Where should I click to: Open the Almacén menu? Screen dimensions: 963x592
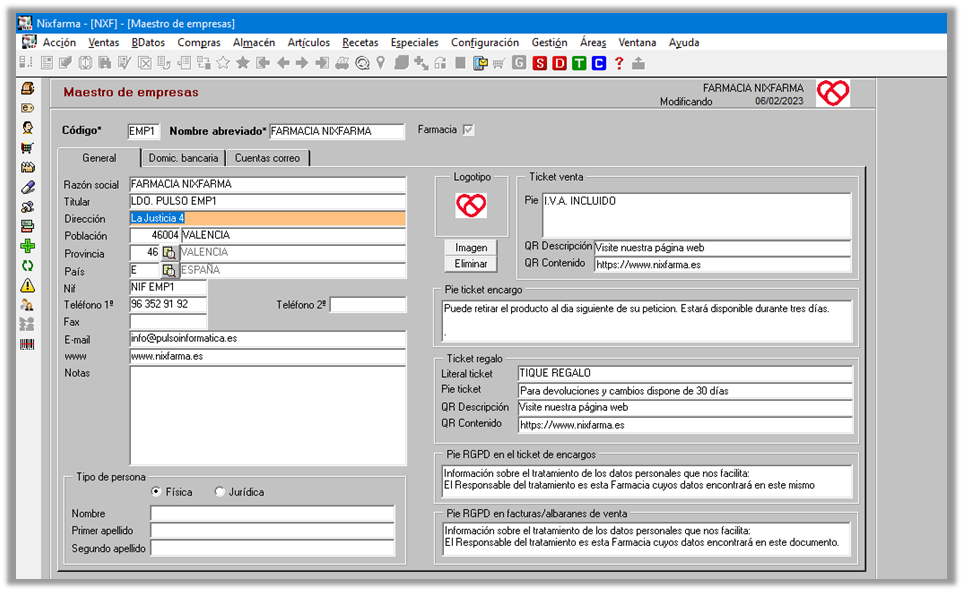point(254,42)
